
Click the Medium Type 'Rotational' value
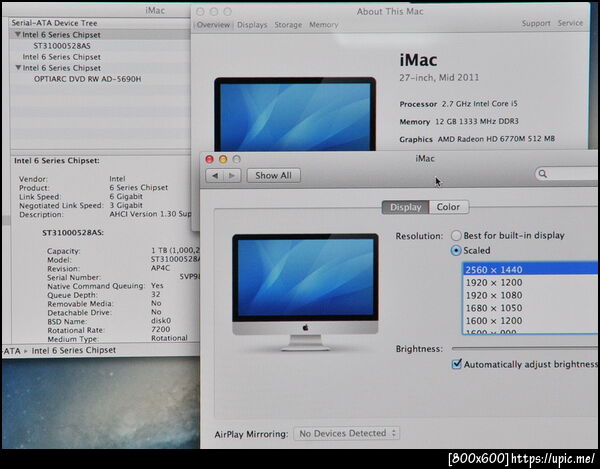169,338
